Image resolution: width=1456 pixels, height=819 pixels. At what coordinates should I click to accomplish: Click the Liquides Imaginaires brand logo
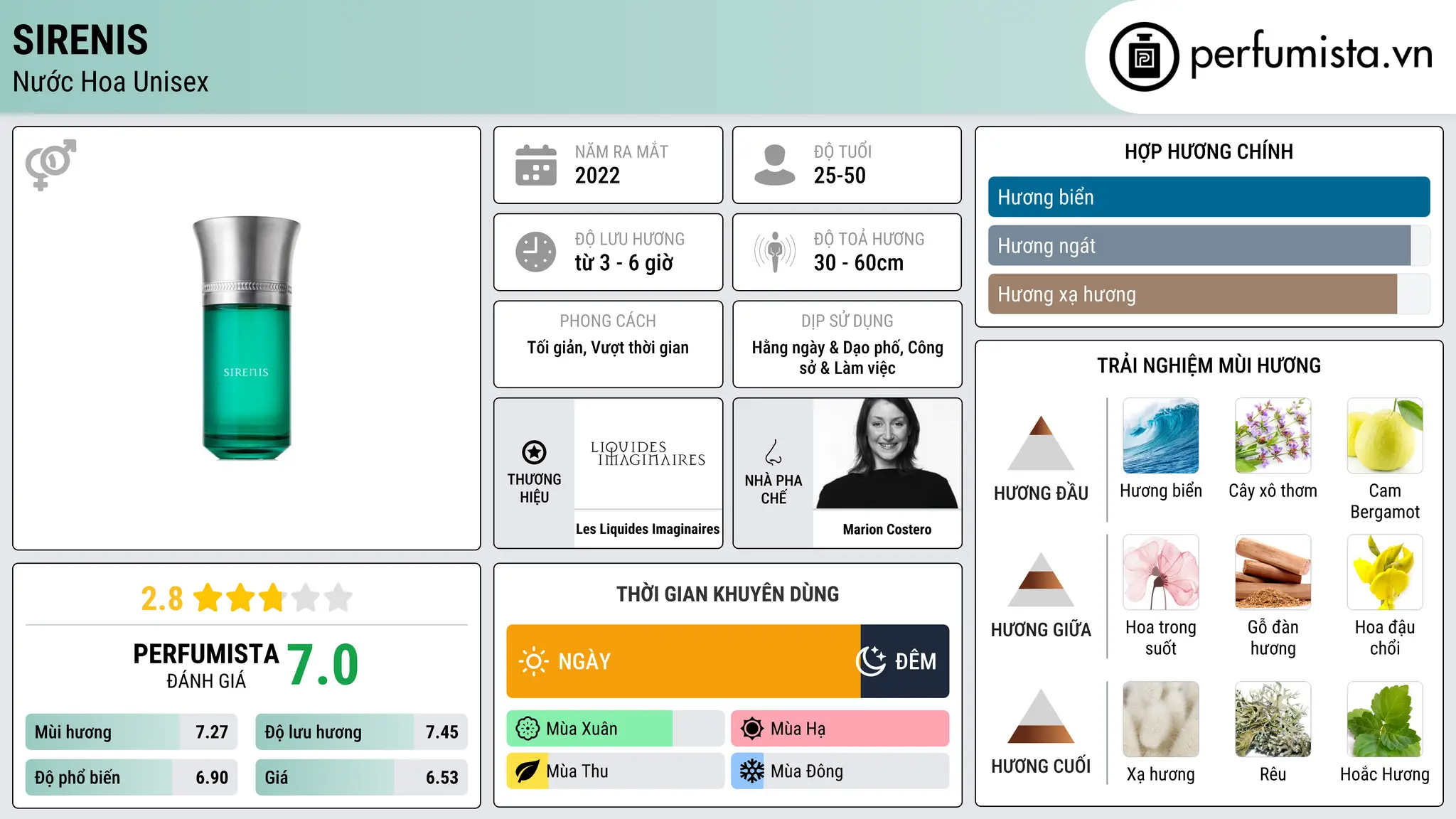click(648, 453)
